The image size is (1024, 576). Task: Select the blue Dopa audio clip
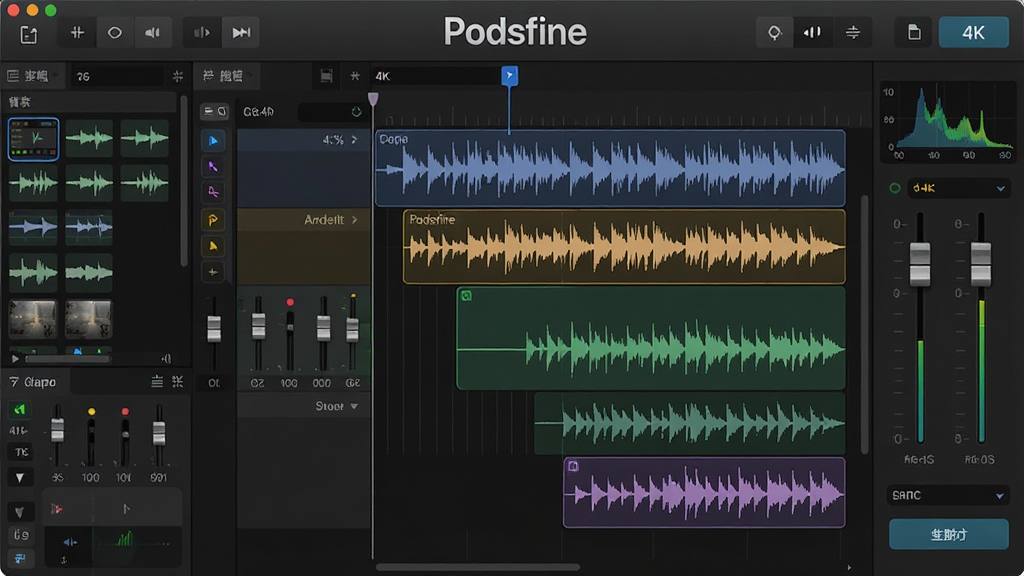click(610, 168)
